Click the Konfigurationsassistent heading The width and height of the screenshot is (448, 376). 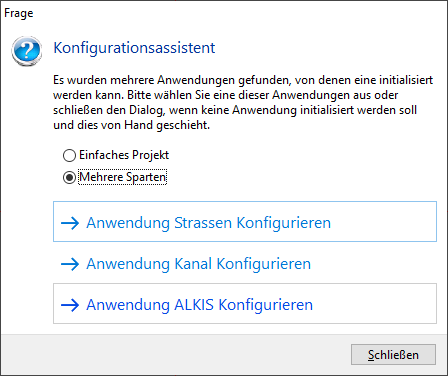click(x=134, y=48)
